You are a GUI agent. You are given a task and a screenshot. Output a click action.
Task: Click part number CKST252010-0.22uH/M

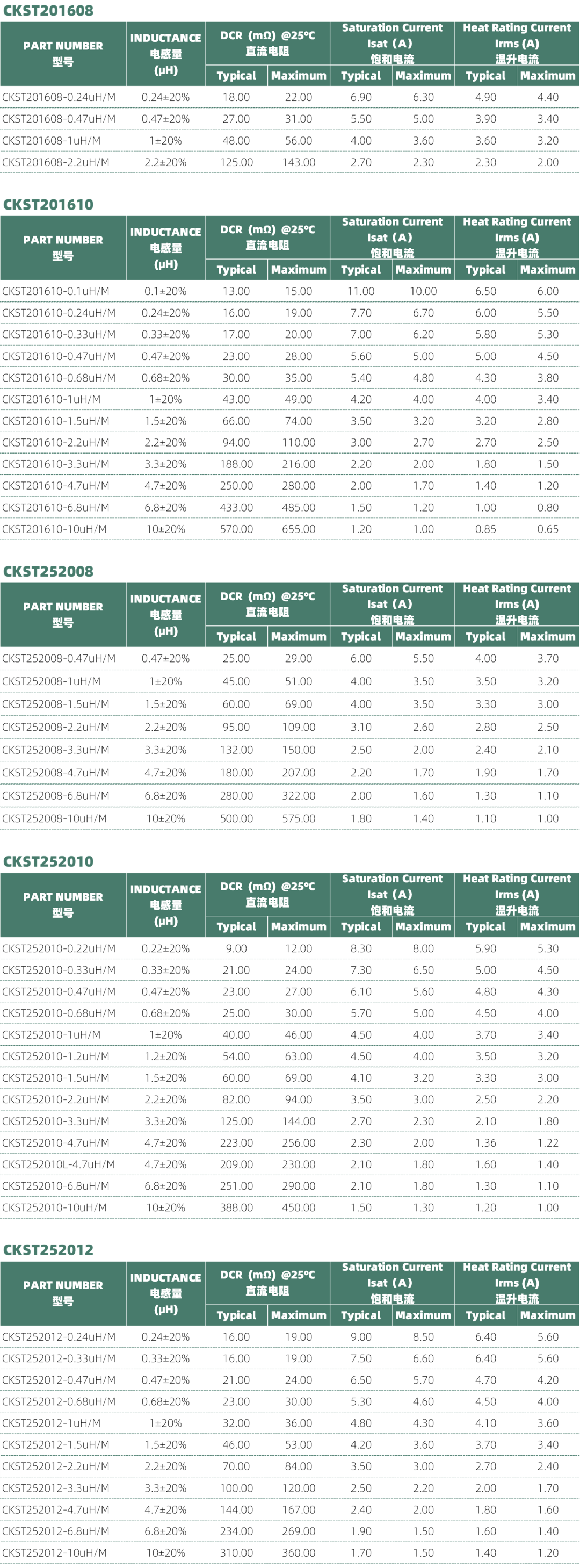(59, 948)
